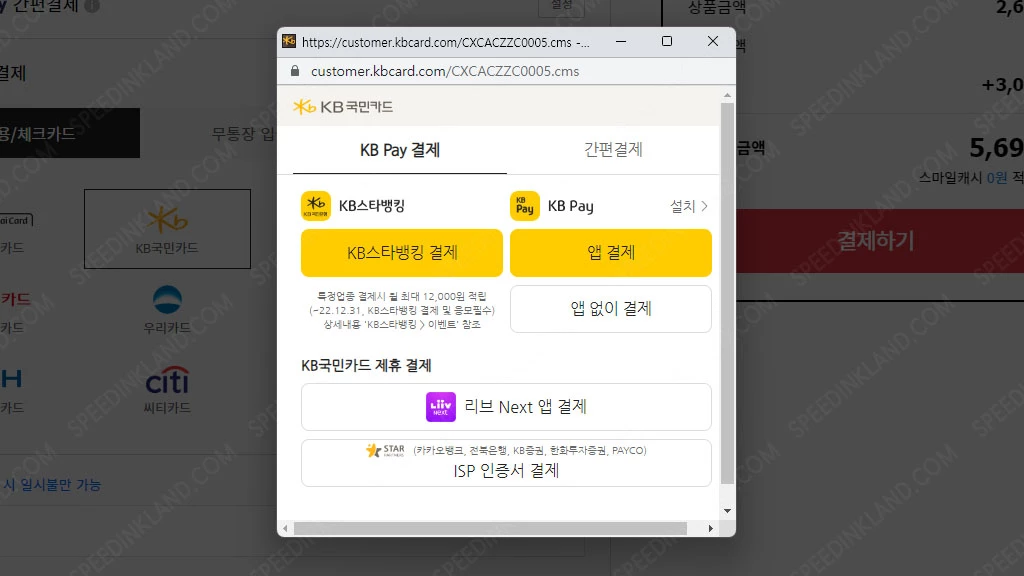Click the Liiv Next app icon

click(441, 407)
